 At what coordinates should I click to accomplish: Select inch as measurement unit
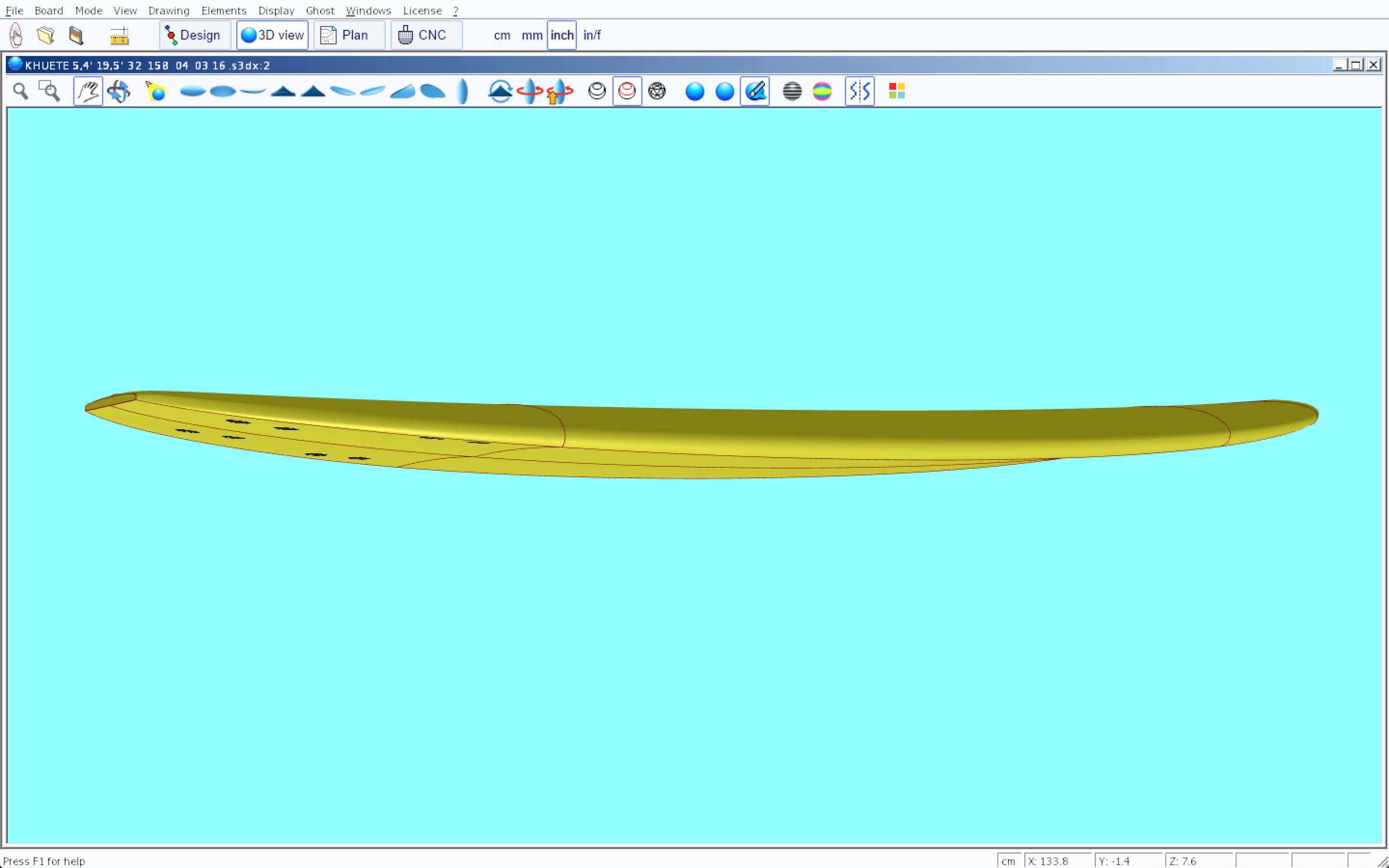tap(561, 36)
